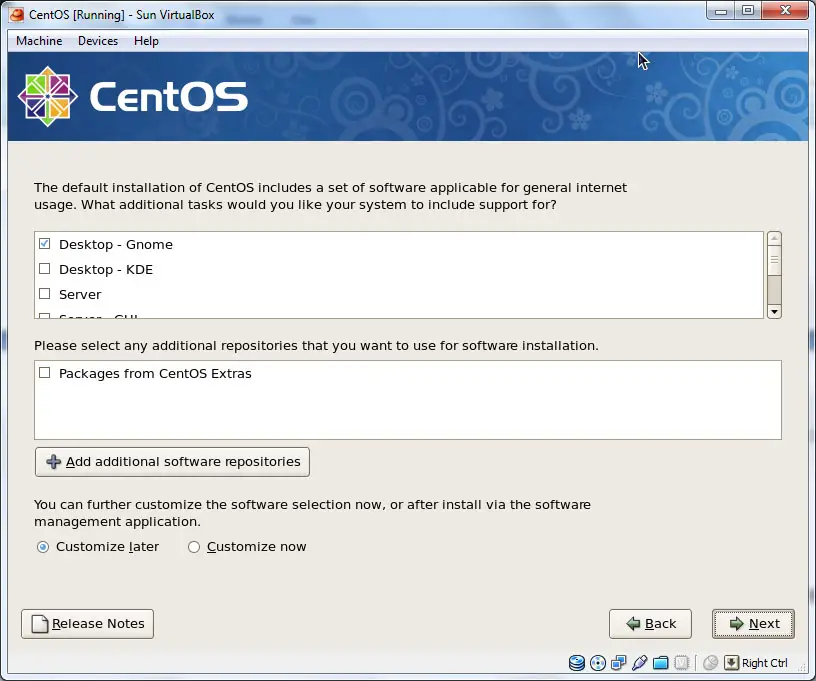The height and width of the screenshot is (681, 816).
Task: Select the Customize now radio button
Action: point(194,547)
